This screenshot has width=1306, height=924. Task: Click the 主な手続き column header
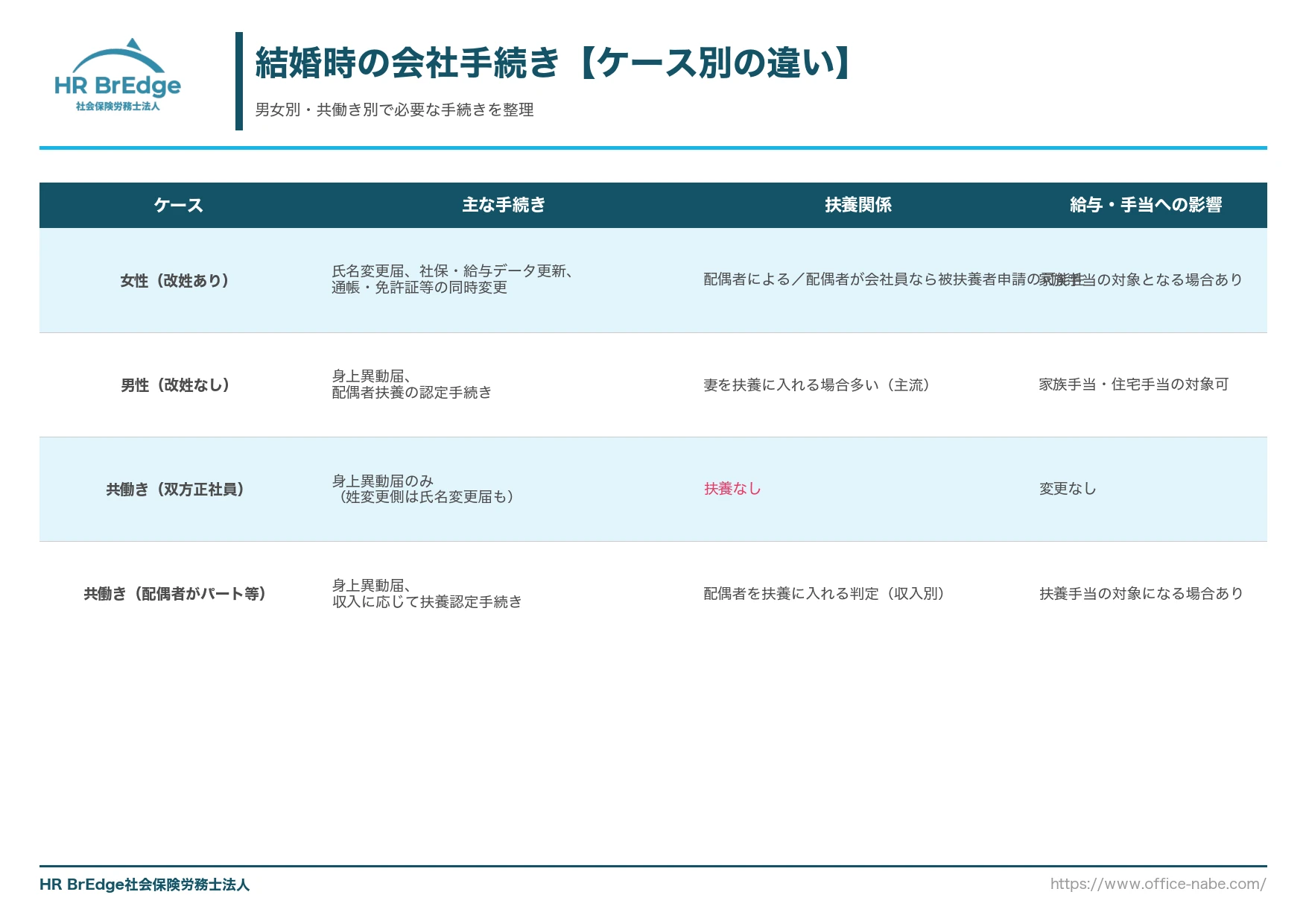point(504,206)
